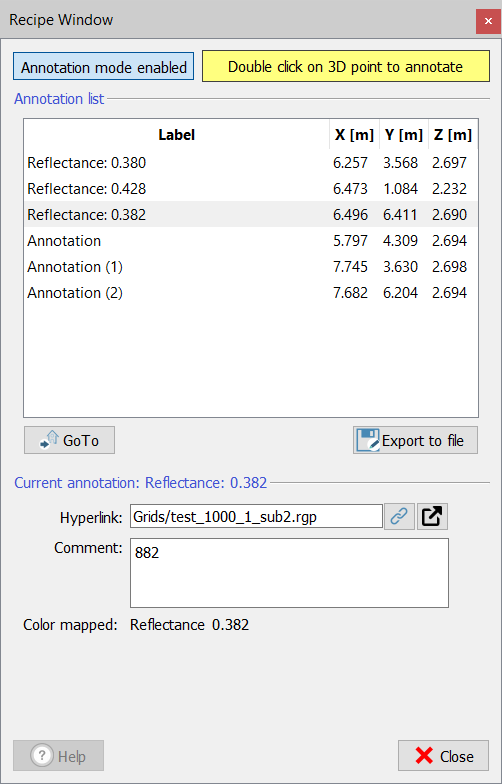Viewport: 502px width, 784px height.
Task: Click the yellow Double click on 3D point banner
Action: pyautogui.click(x=346, y=66)
